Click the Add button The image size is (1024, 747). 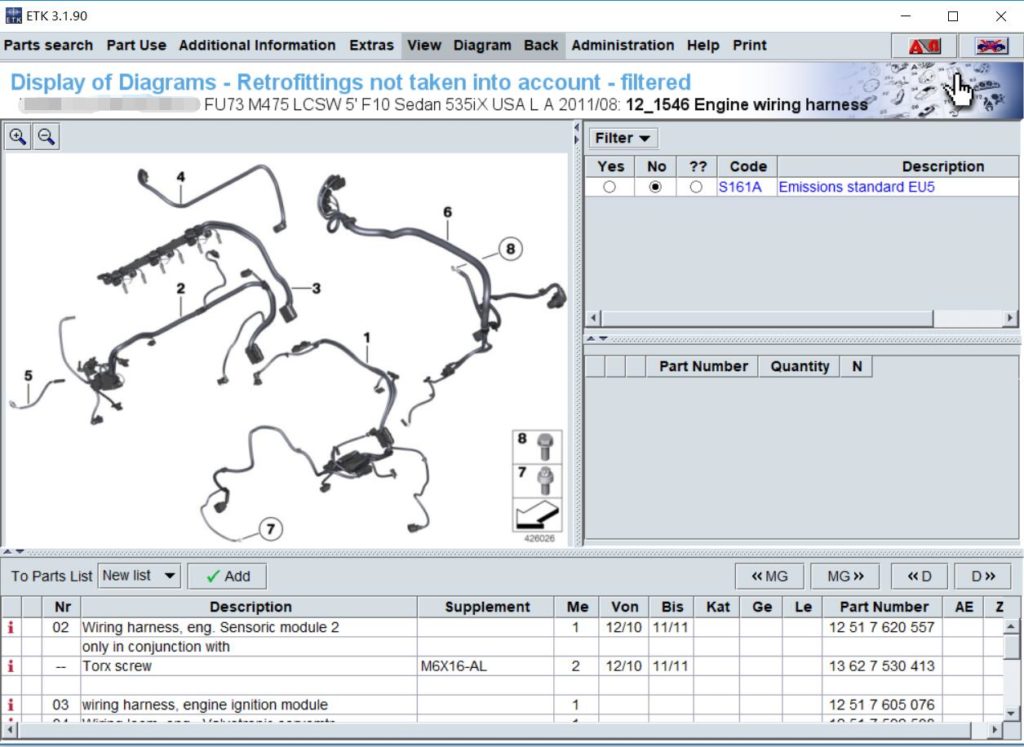coord(227,576)
